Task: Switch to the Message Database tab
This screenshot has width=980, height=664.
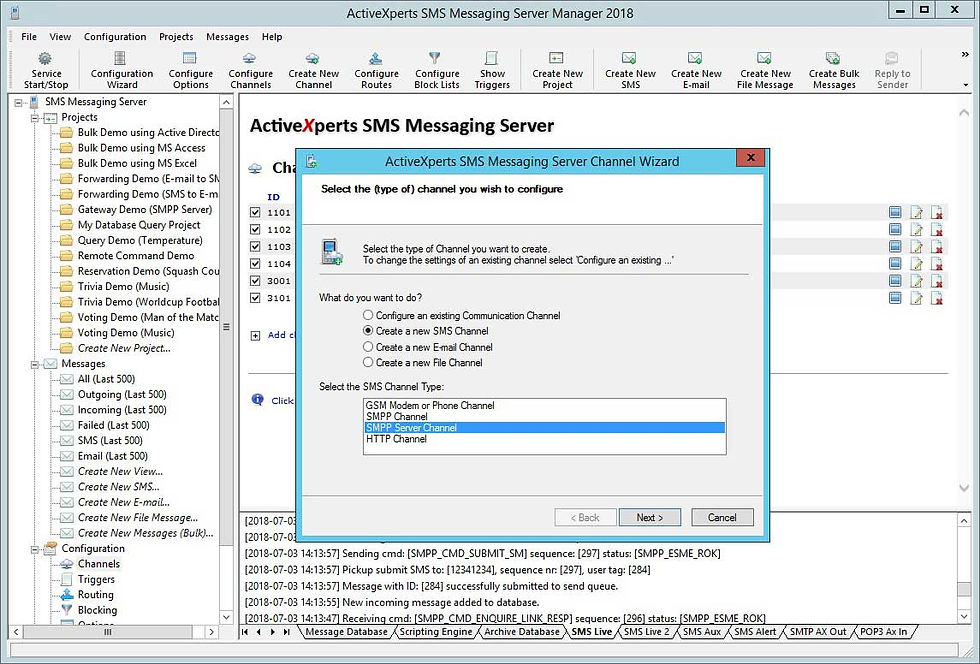Action: point(346,631)
